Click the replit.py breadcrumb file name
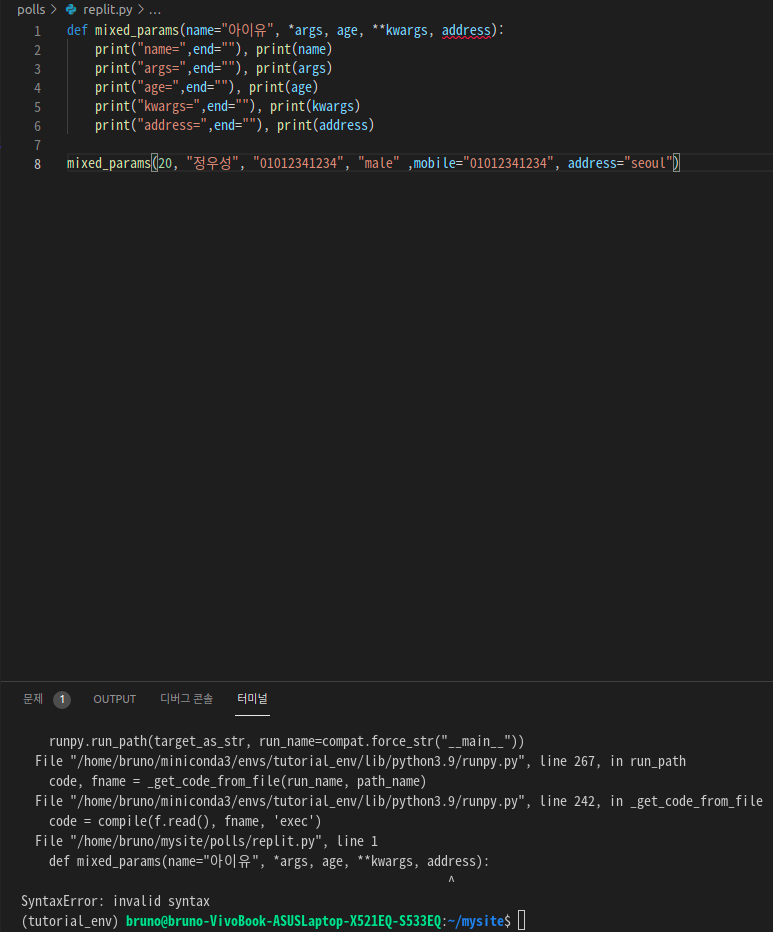This screenshot has height=932, width=773. (108, 10)
